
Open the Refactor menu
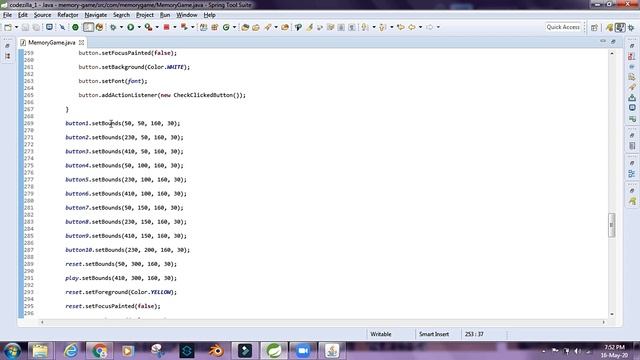68,15
